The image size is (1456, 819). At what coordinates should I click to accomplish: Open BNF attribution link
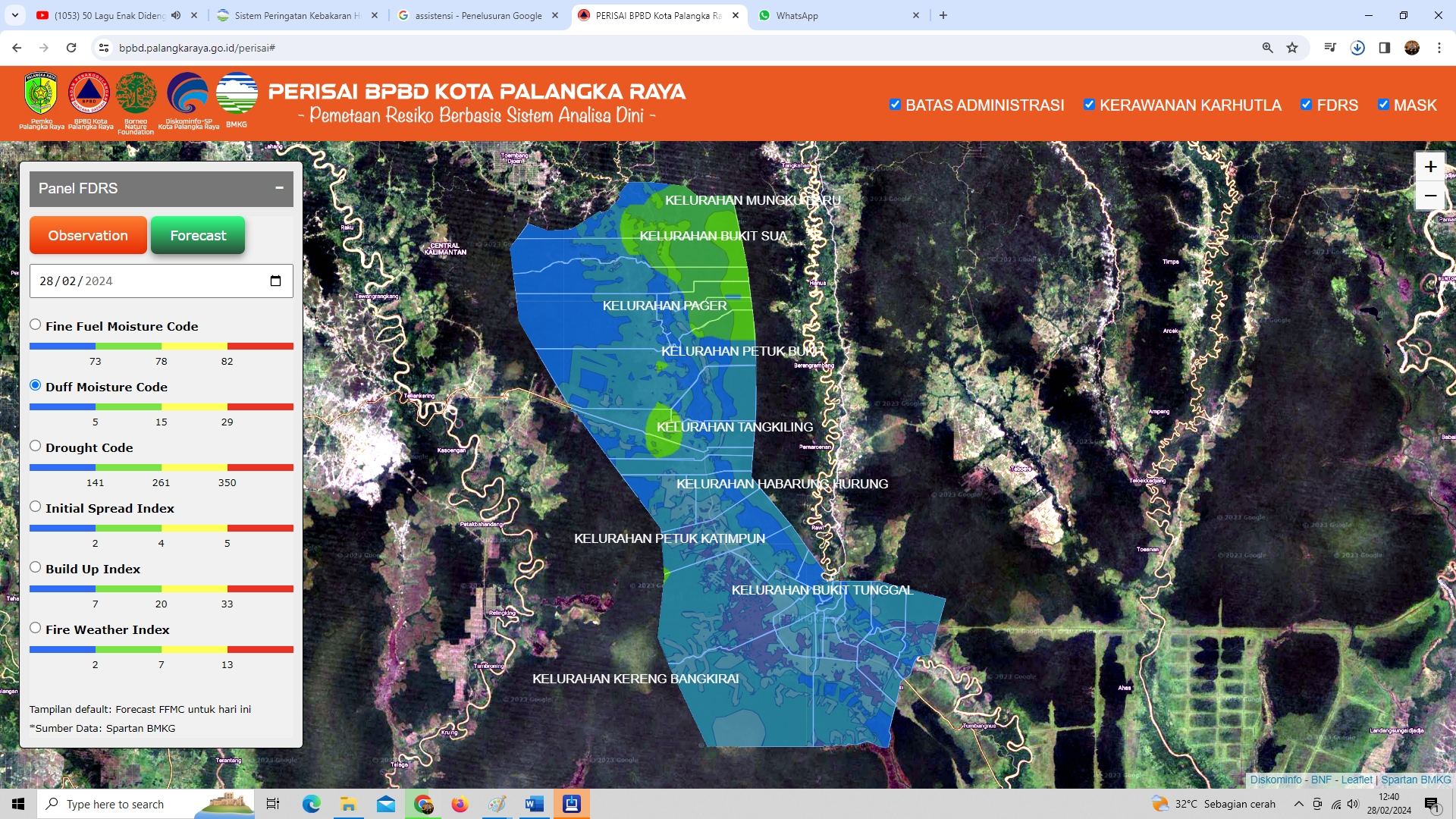(x=1321, y=780)
